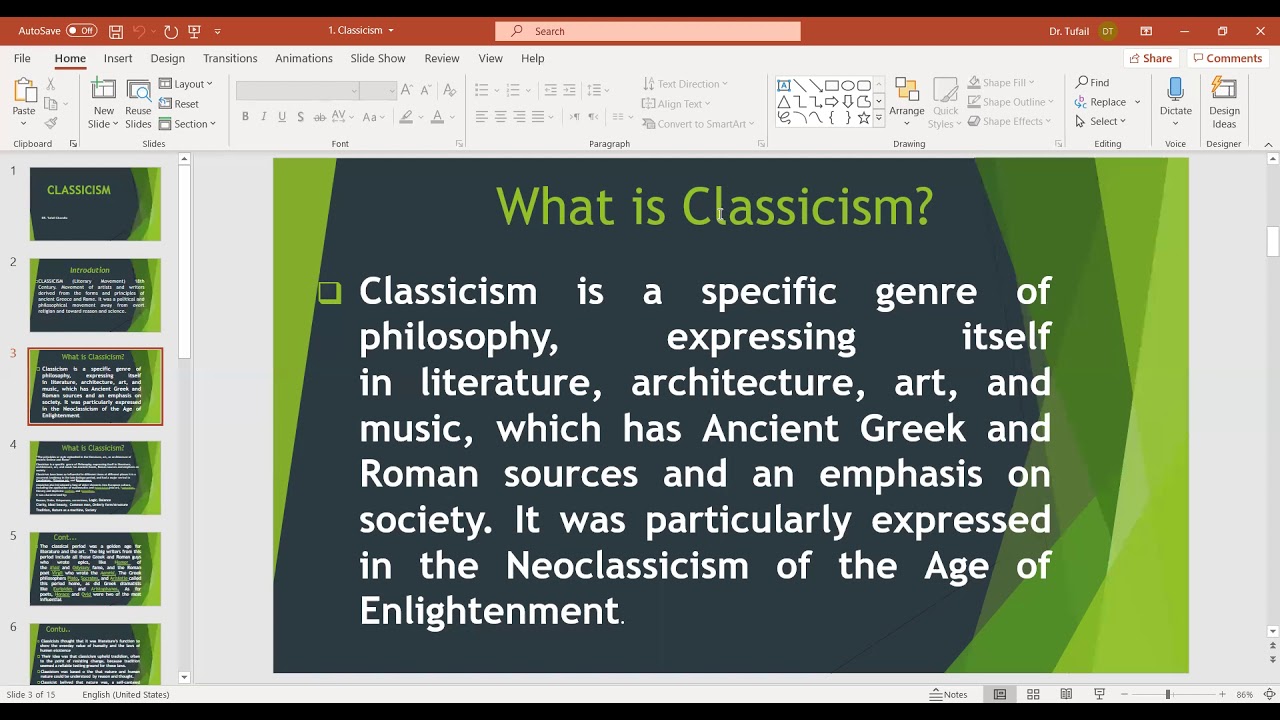
Task: Switch to Slide Sorter view icon
Action: (1033, 694)
